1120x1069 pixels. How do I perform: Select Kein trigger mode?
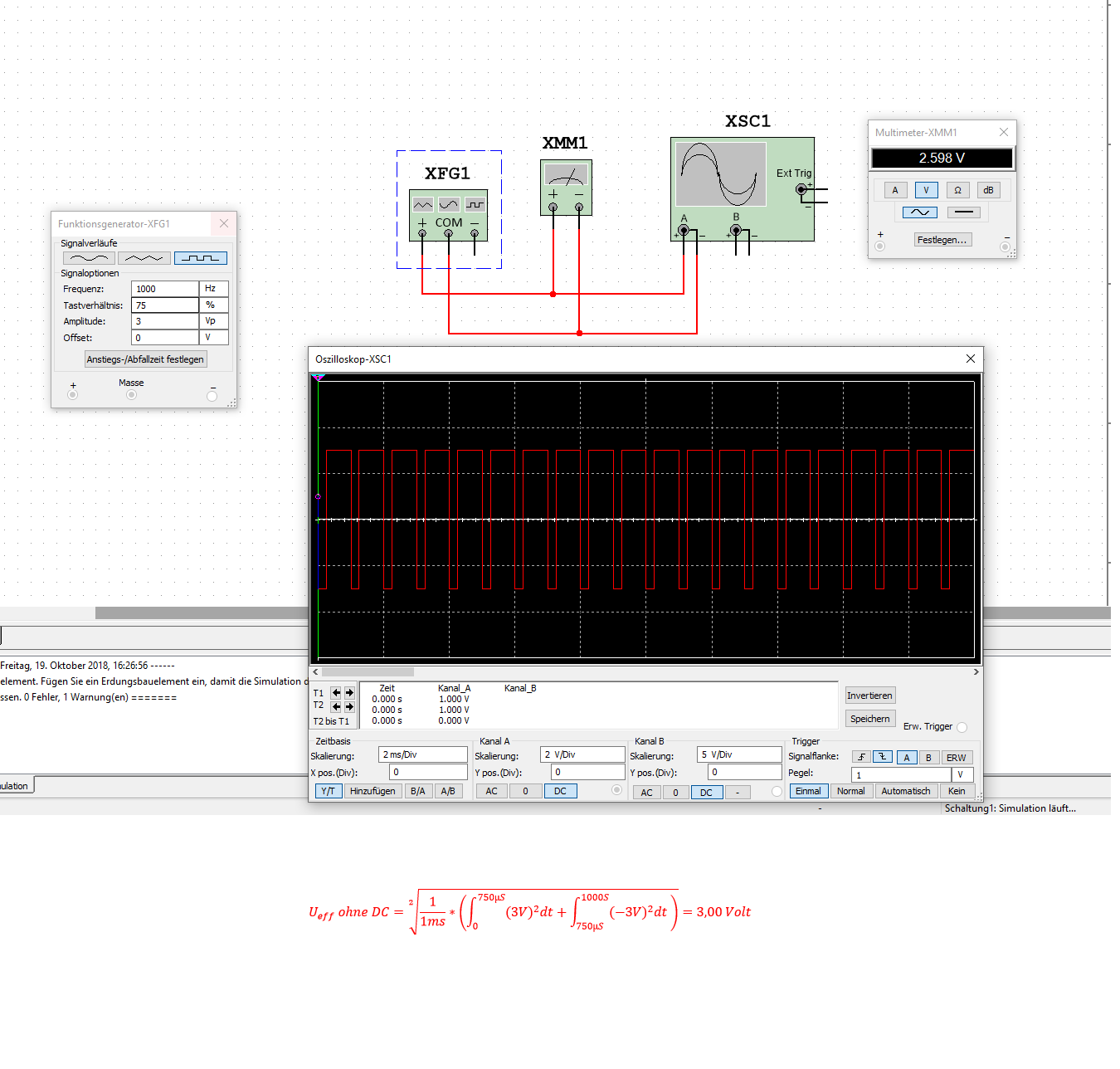(x=957, y=791)
